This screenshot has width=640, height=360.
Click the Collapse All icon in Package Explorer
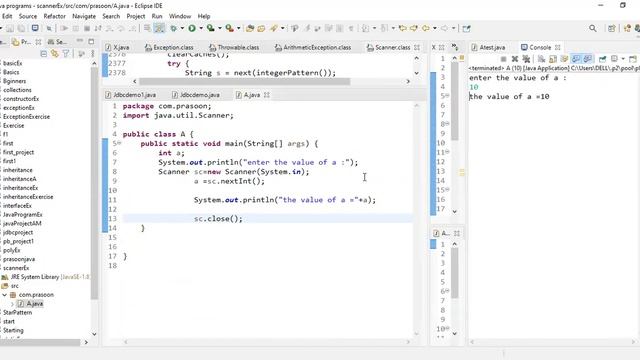[x=44, y=54]
